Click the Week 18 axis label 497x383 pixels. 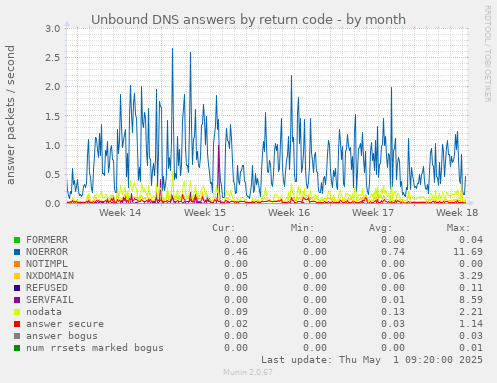(457, 213)
